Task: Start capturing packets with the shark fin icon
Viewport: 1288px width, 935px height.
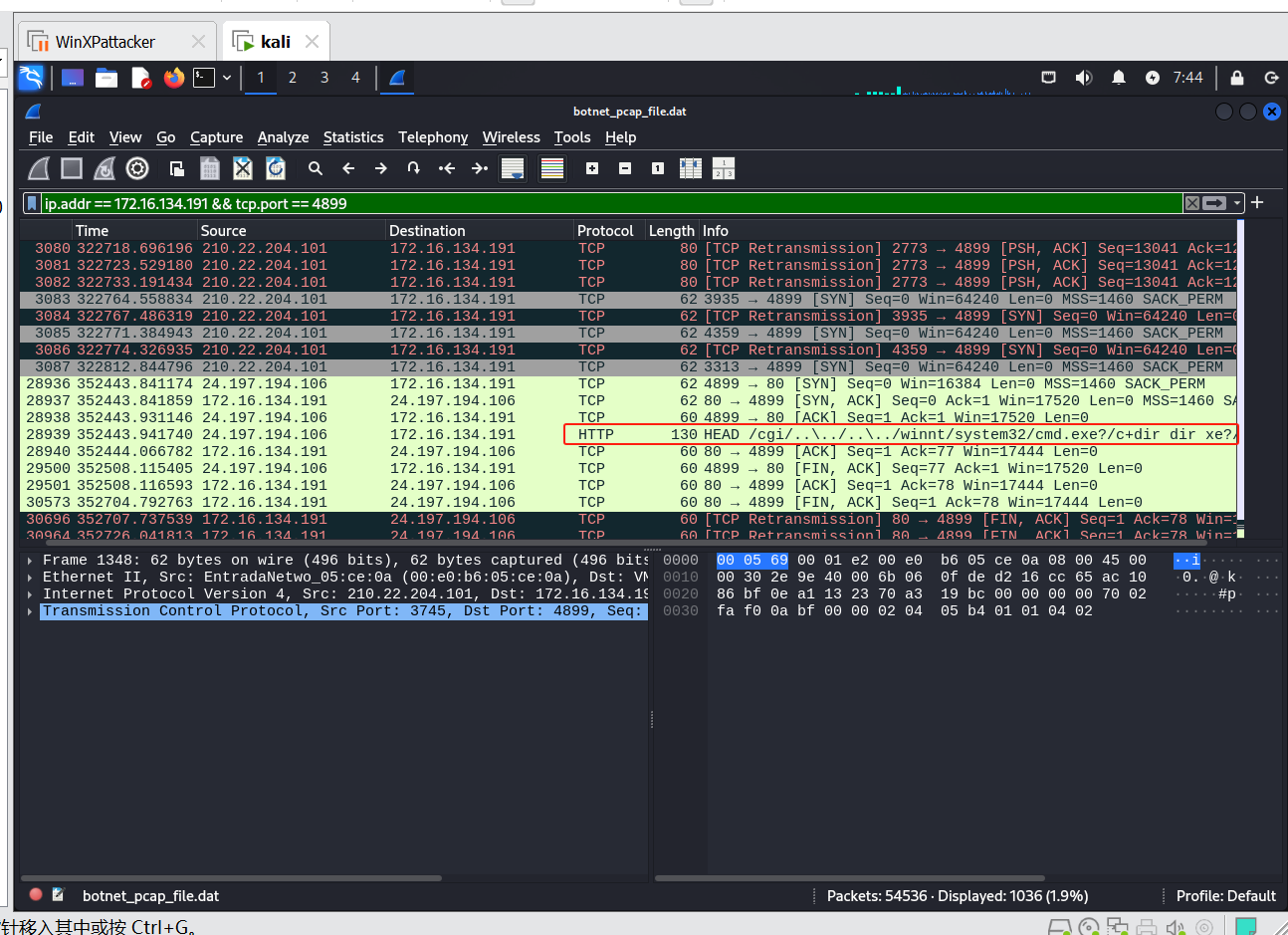Action: [39, 168]
